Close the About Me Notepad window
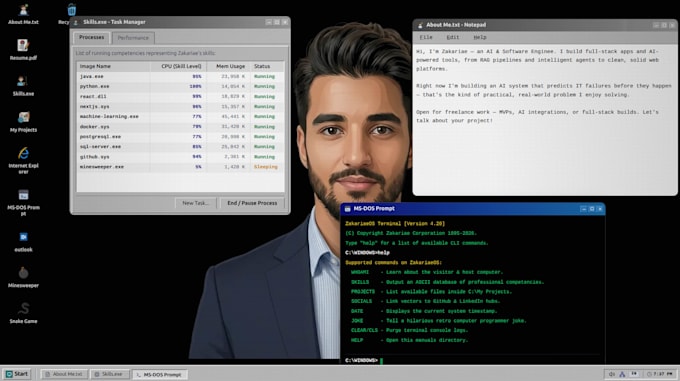The height and width of the screenshot is (381, 680). click(672, 25)
